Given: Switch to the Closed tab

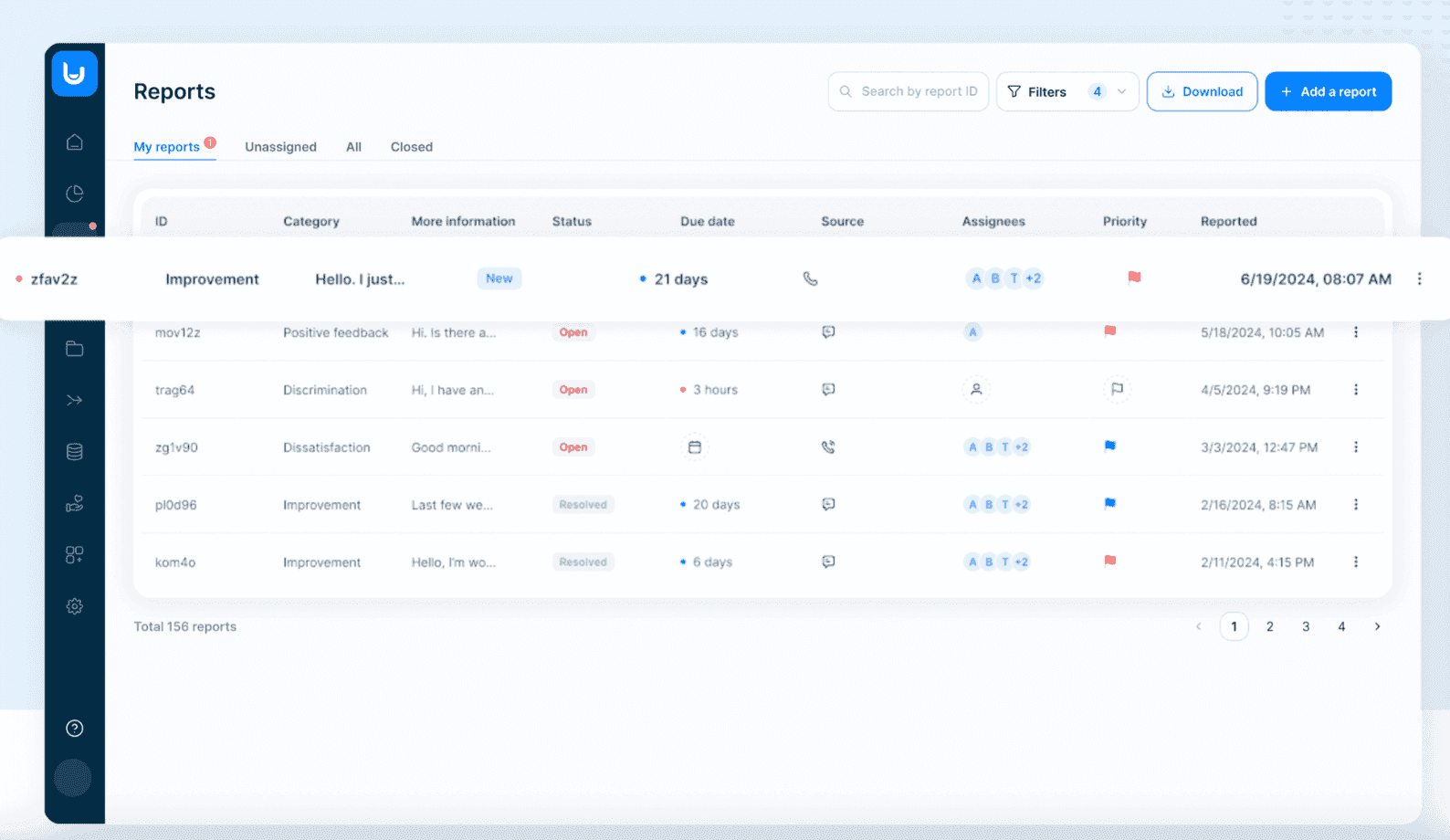Looking at the screenshot, I should click(411, 147).
